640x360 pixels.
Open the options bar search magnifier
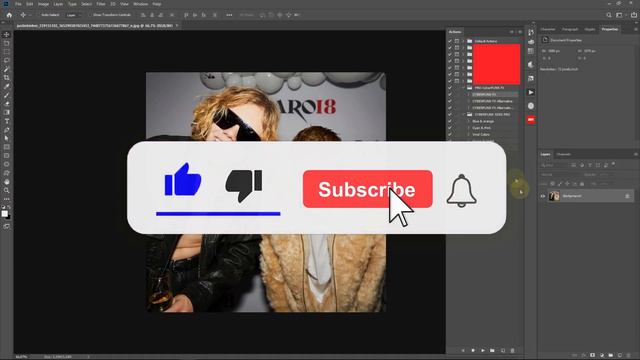coord(609,15)
